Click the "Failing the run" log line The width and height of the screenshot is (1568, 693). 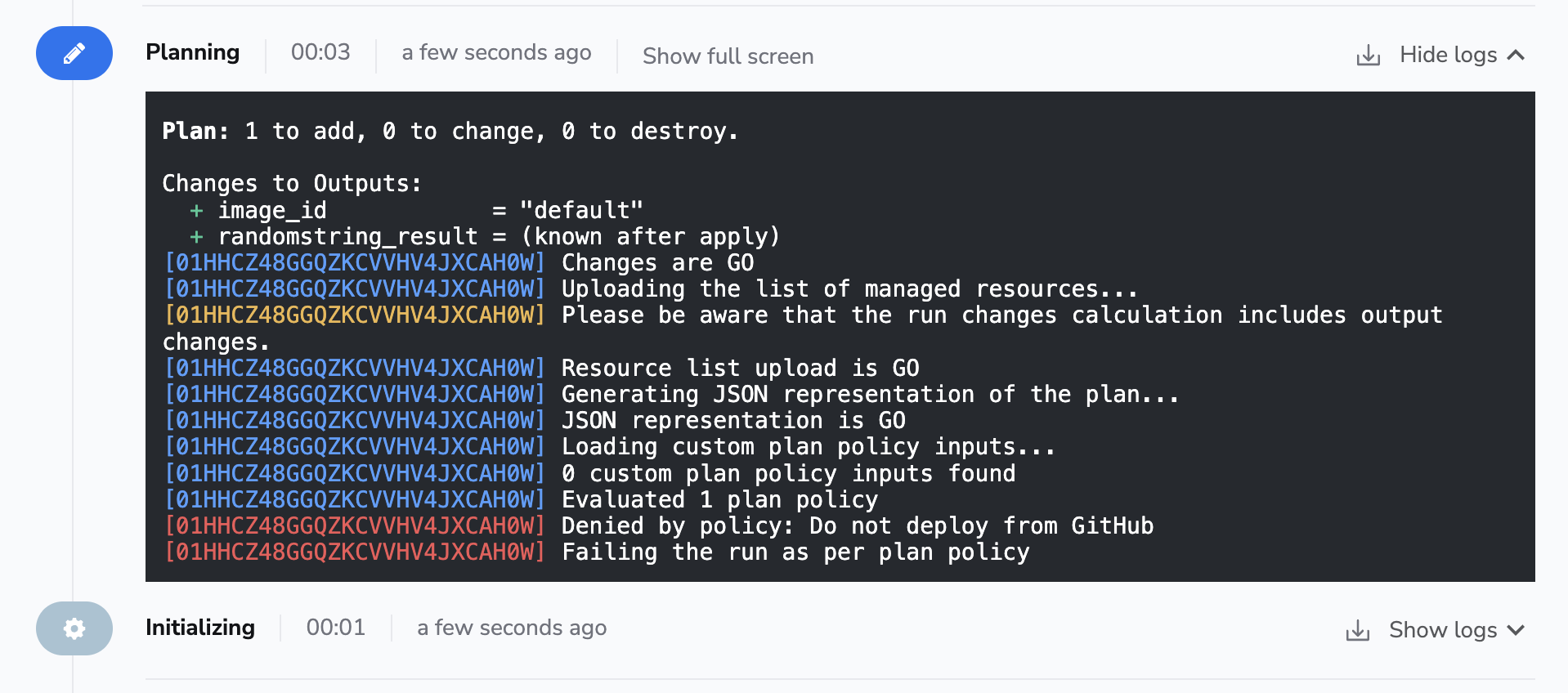[x=795, y=552]
